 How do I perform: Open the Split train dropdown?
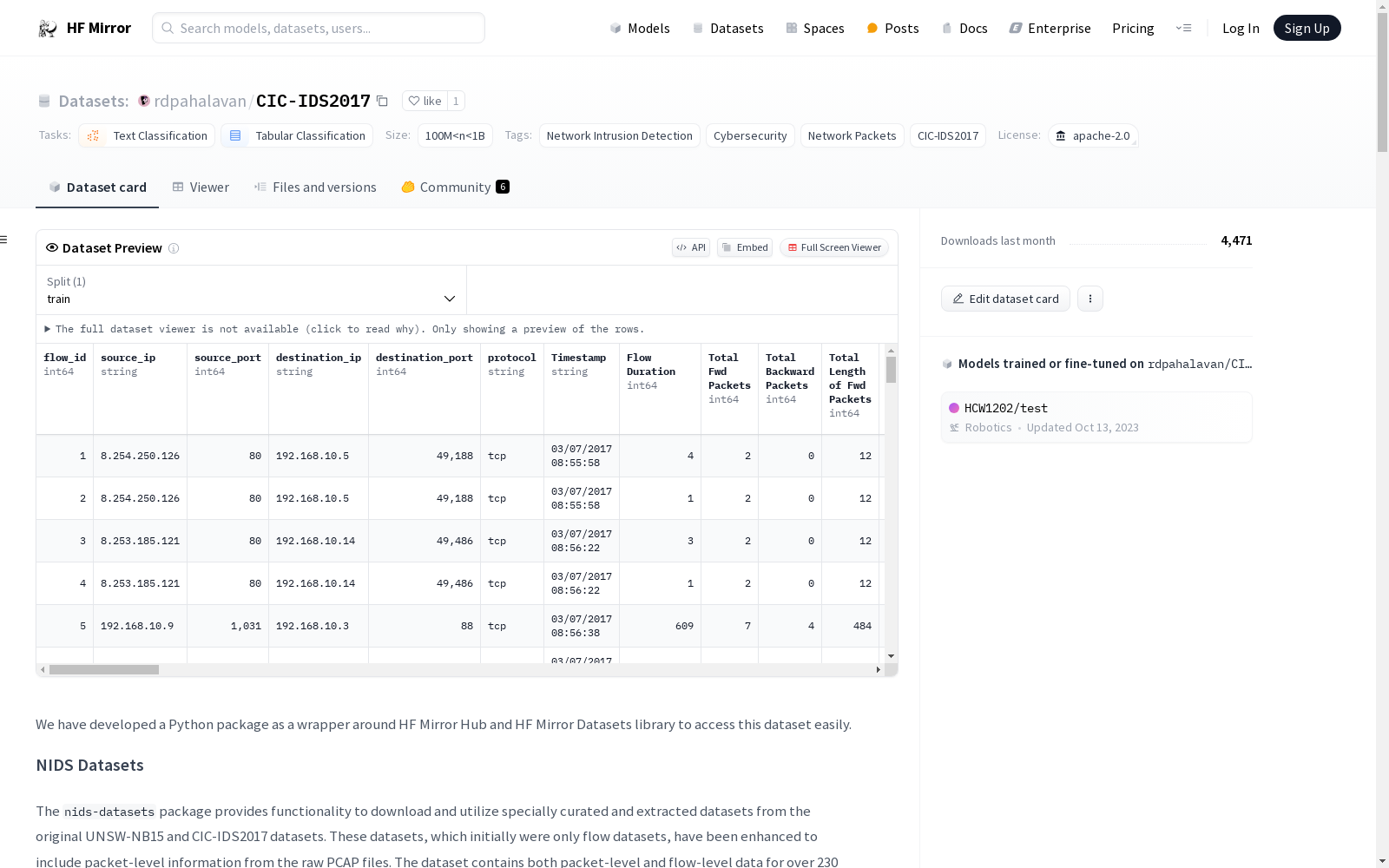(x=252, y=290)
